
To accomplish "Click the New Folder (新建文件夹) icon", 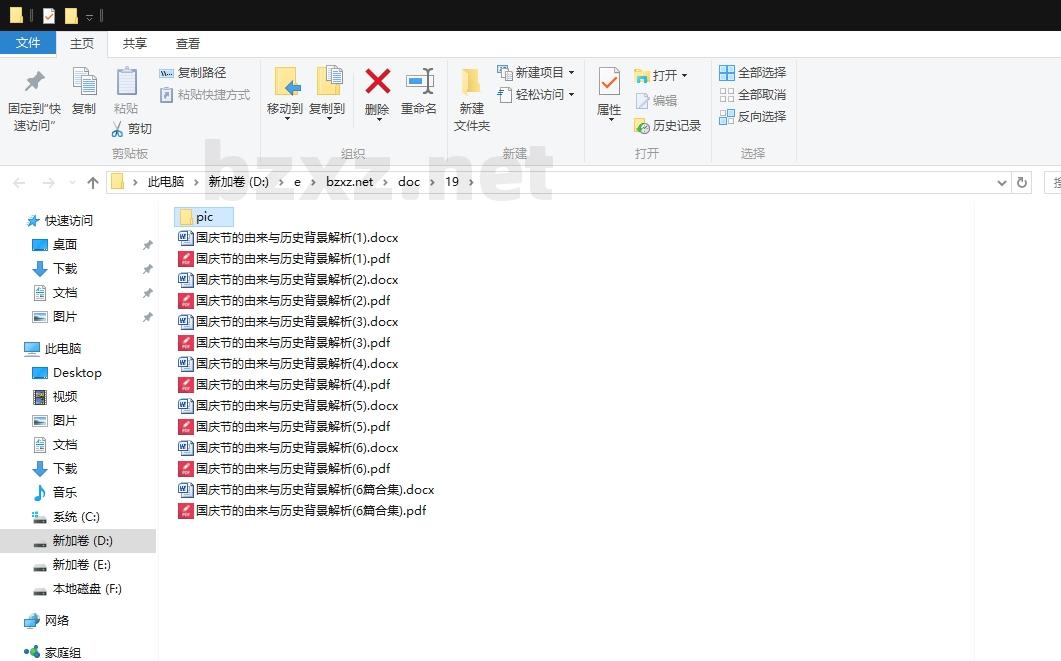I will tap(471, 82).
